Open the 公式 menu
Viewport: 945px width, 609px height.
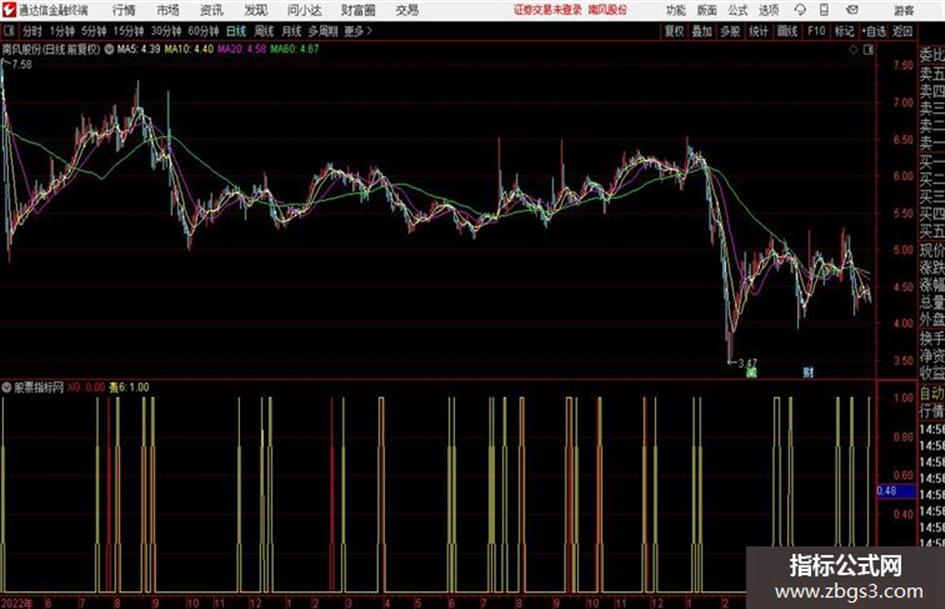[x=738, y=10]
